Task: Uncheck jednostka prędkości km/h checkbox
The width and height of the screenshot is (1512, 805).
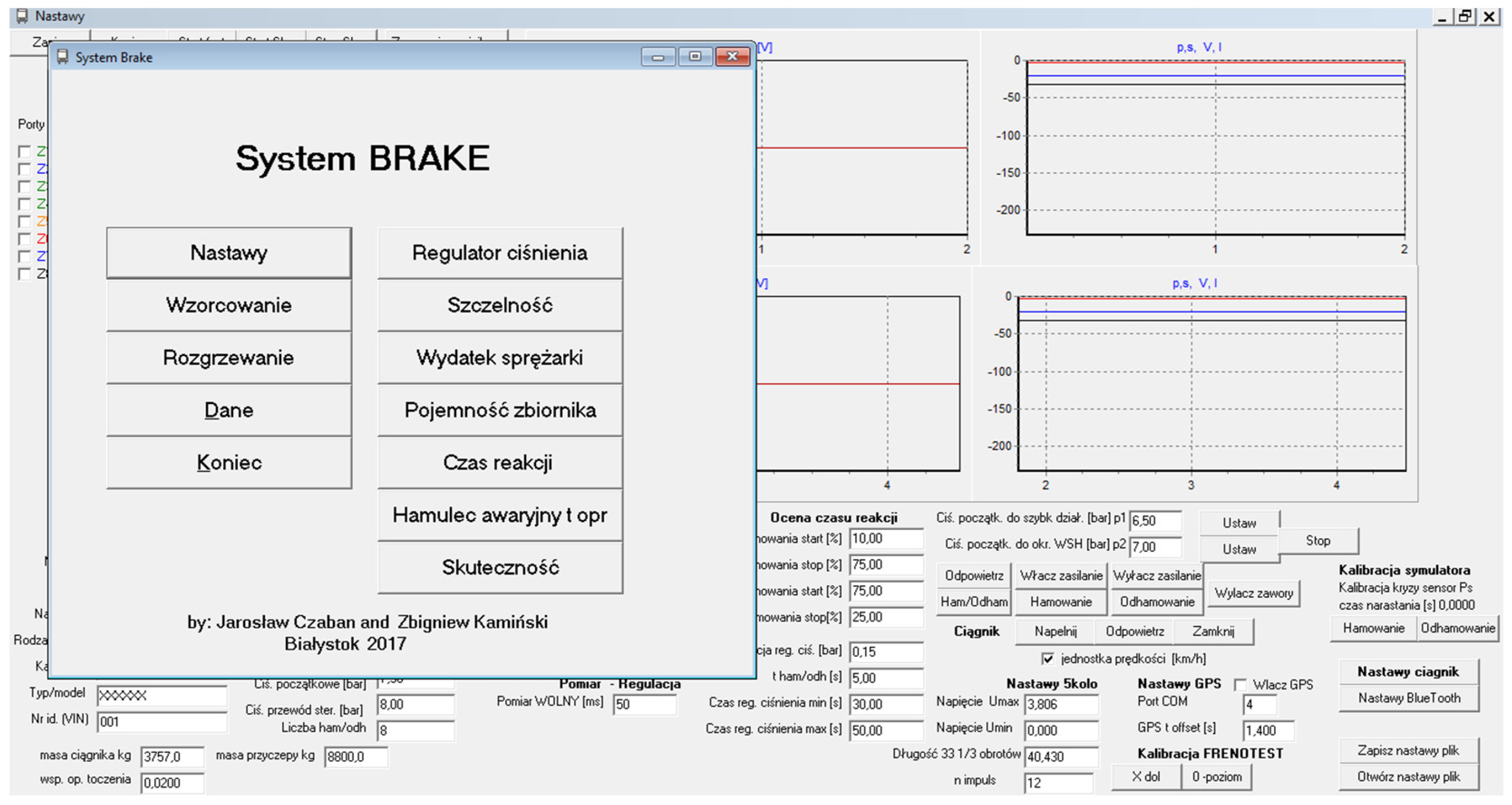Action: (x=1048, y=659)
